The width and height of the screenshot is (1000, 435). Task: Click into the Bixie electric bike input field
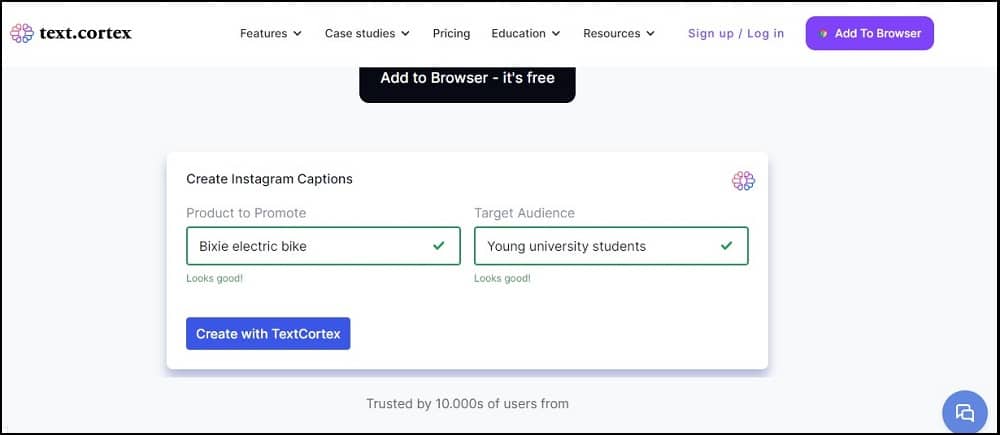(x=323, y=246)
